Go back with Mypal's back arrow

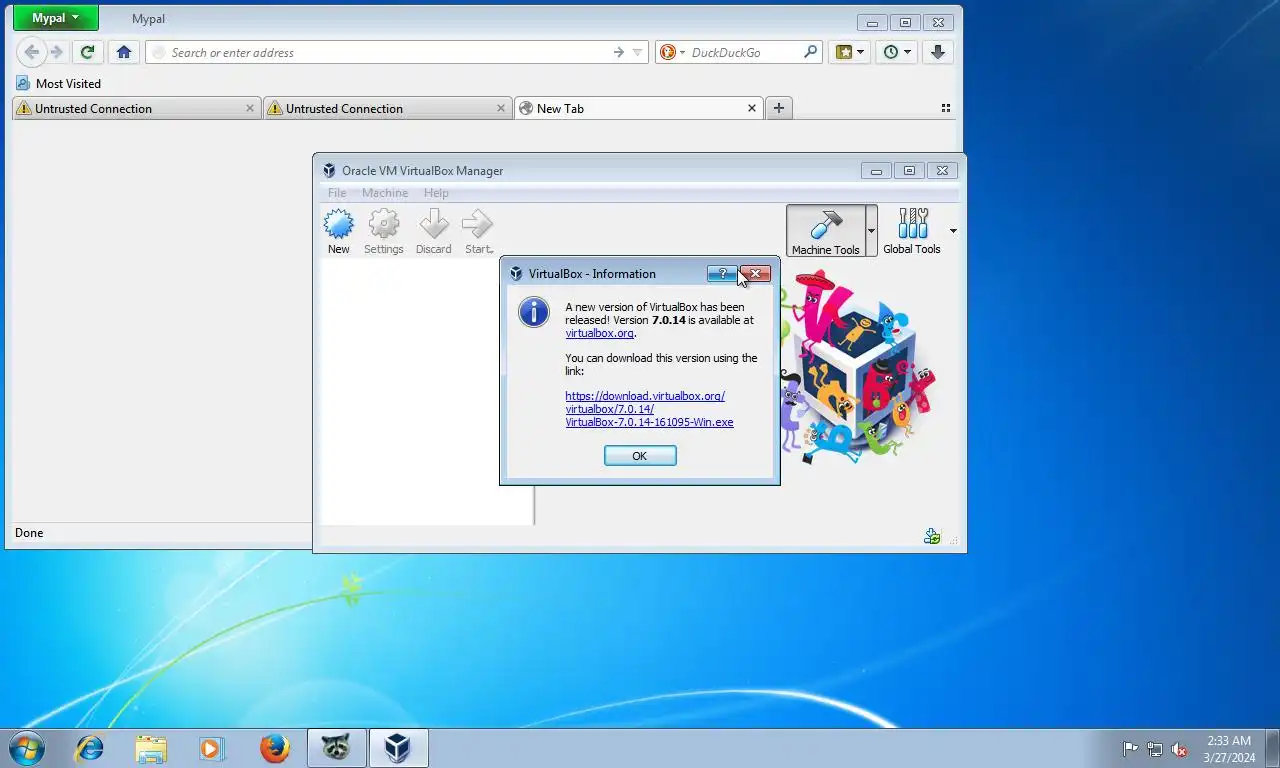click(x=32, y=52)
